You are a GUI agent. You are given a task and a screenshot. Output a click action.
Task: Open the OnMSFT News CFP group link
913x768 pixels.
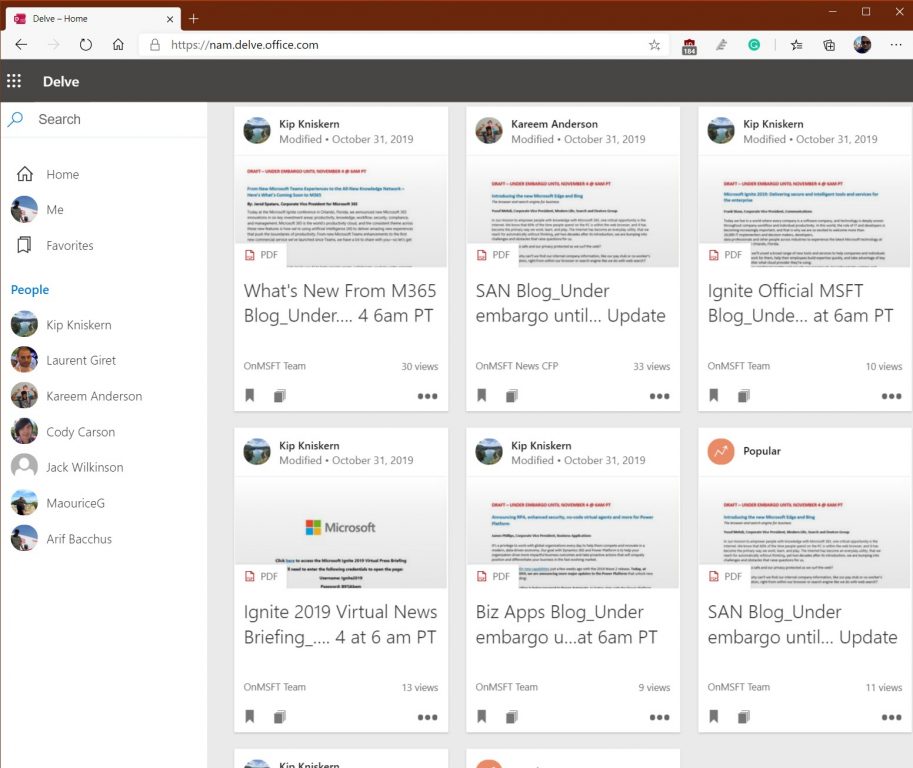(516, 366)
